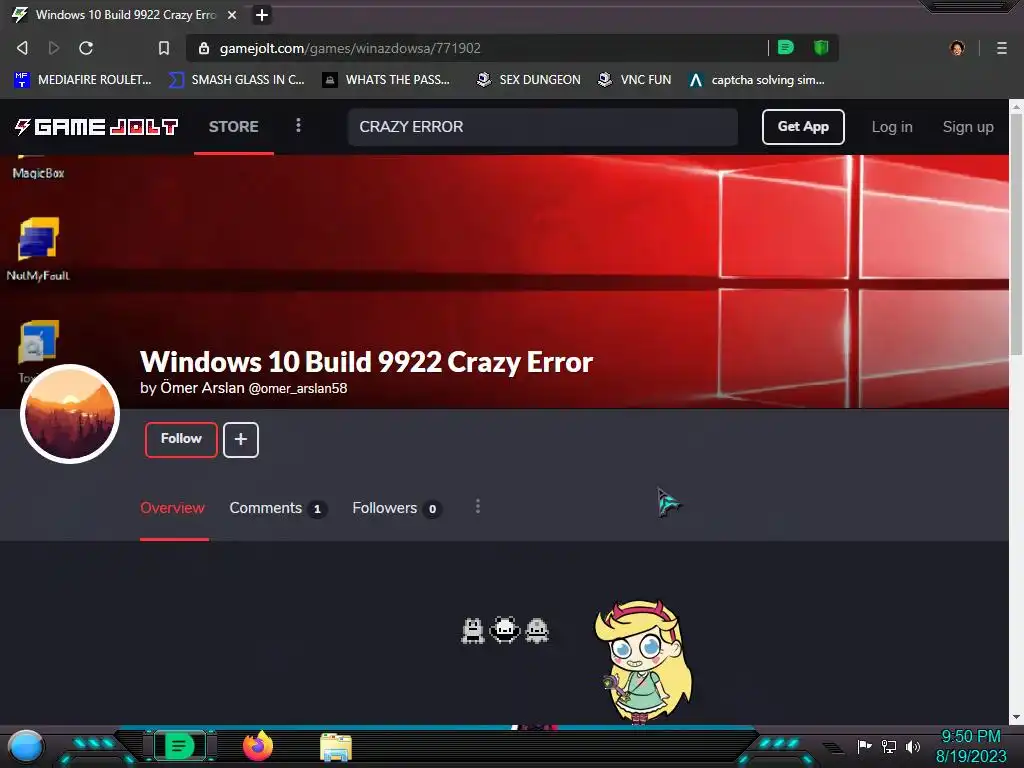This screenshot has height=768, width=1024.
Task: Open MEDIAFIRE ROULET... bookmark
Action: (82, 80)
